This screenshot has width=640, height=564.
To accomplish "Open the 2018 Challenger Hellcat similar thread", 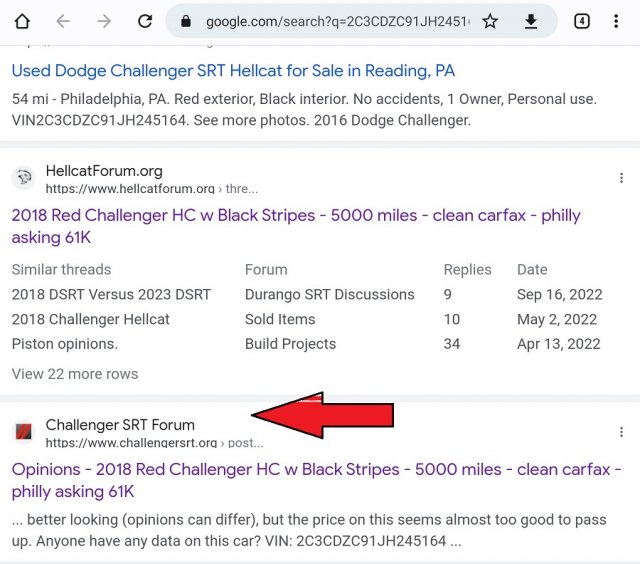I will (x=91, y=319).
